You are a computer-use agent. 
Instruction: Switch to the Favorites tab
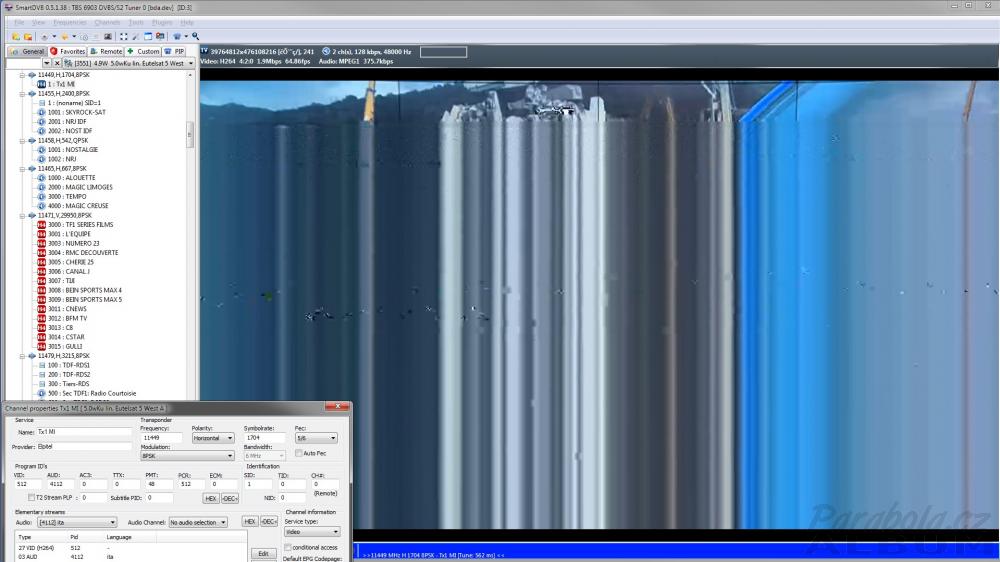(x=68, y=51)
